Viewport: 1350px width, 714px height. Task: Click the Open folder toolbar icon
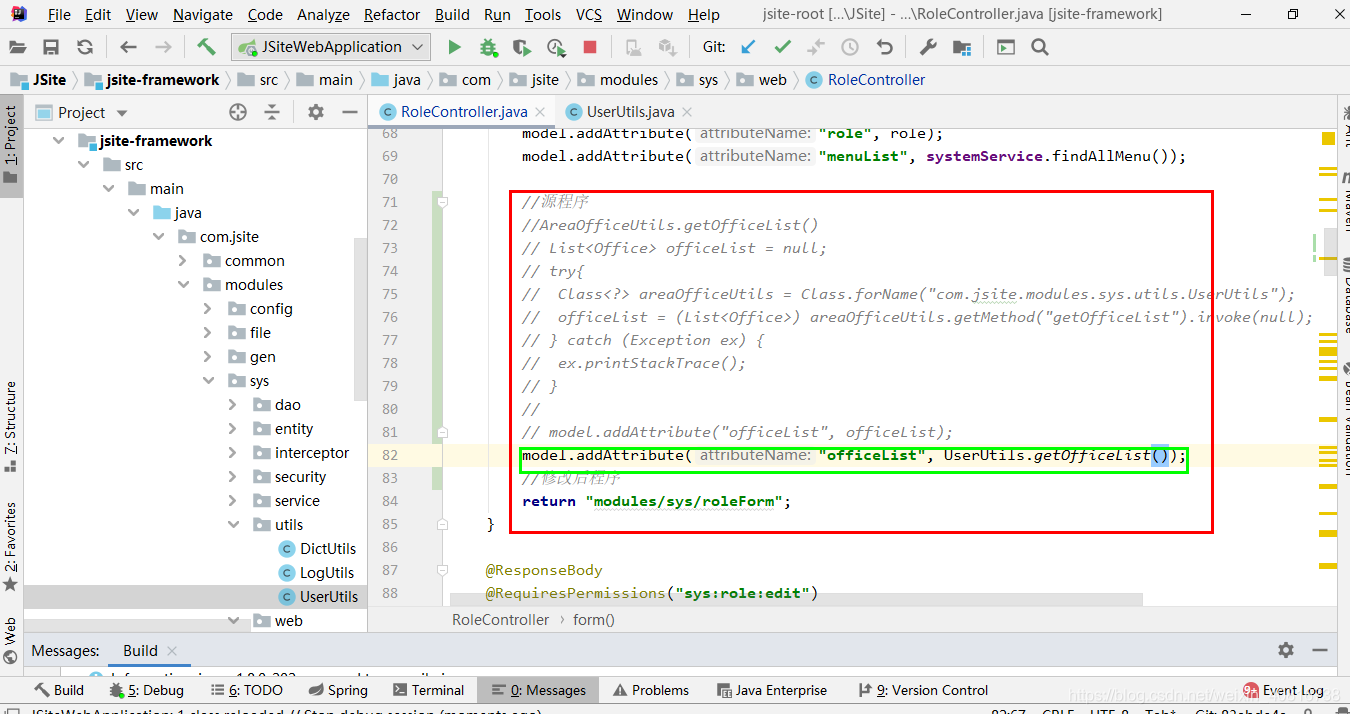tap(17, 47)
